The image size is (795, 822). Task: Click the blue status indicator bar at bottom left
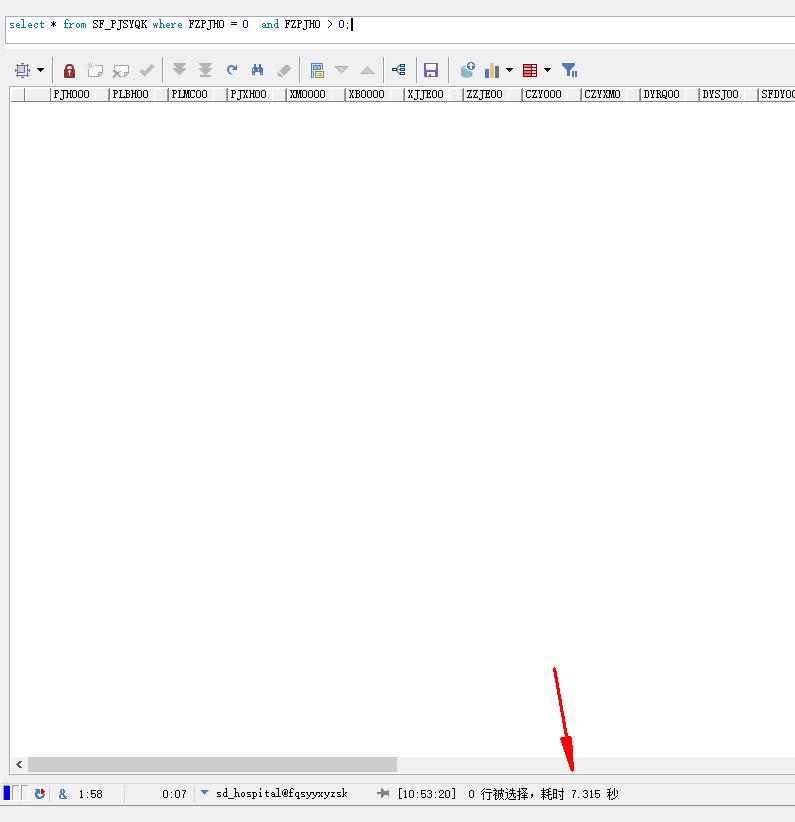[7, 793]
